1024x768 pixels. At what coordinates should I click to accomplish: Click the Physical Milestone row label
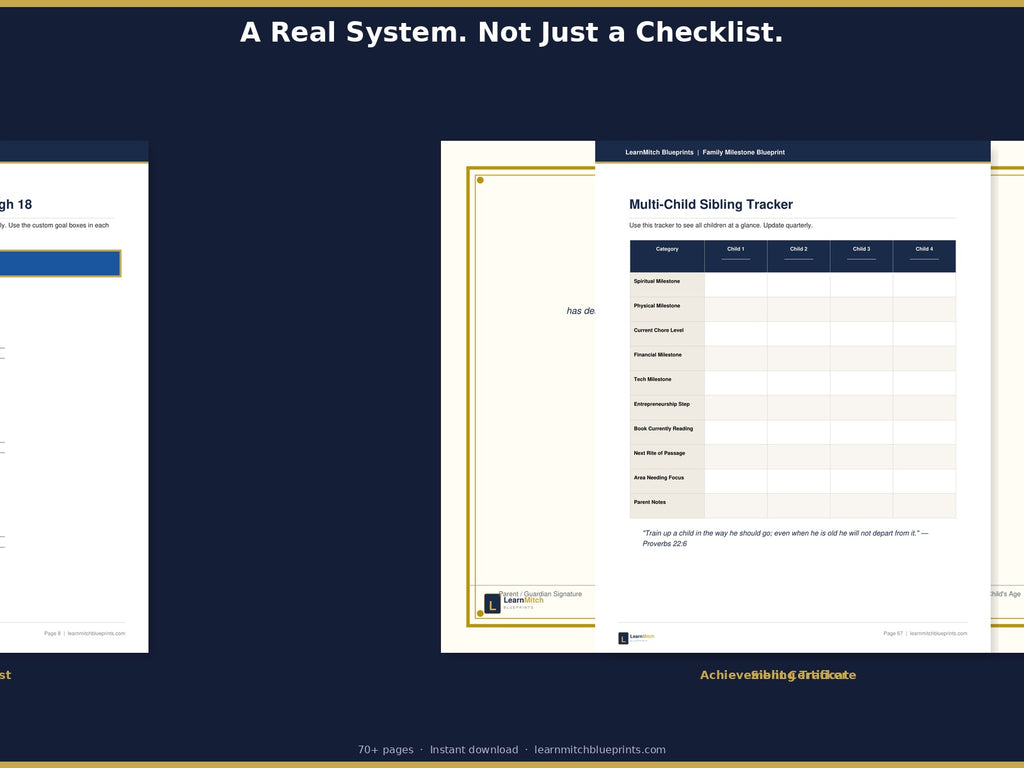656,306
